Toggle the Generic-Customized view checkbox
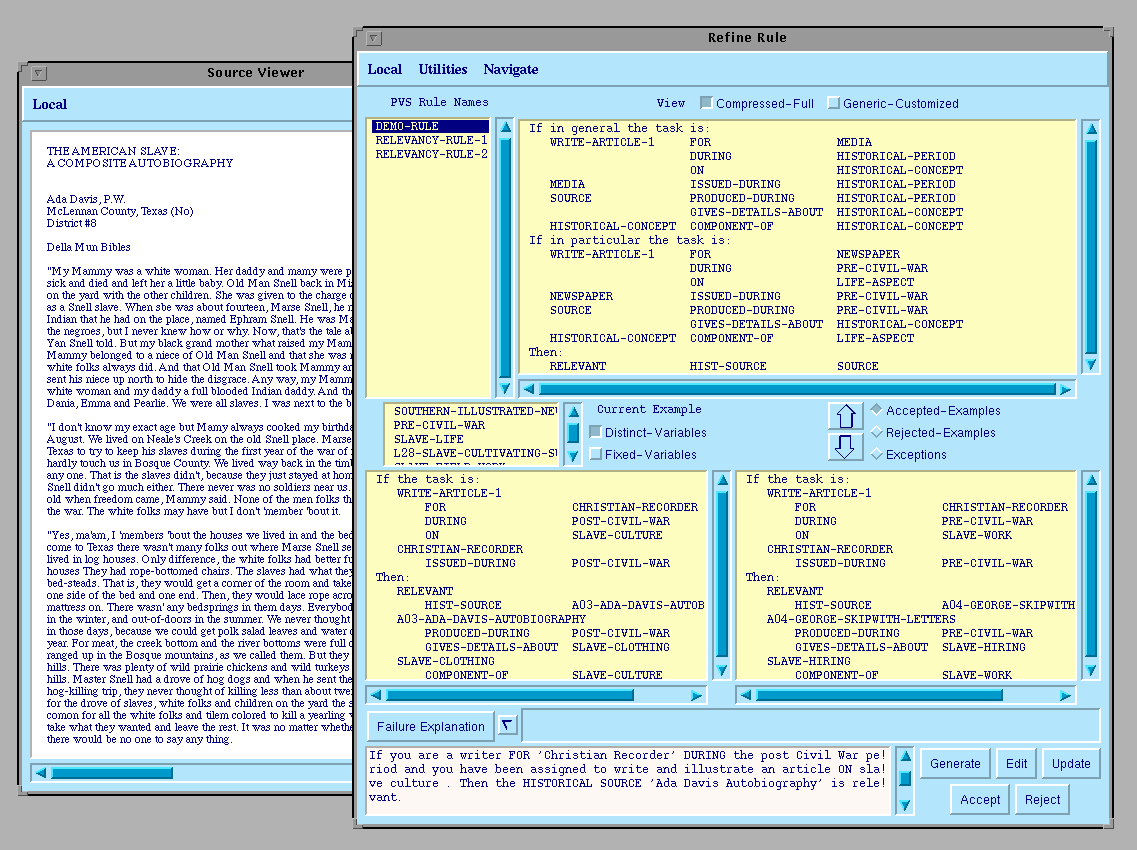The width and height of the screenshot is (1137, 850). coord(833,103)
